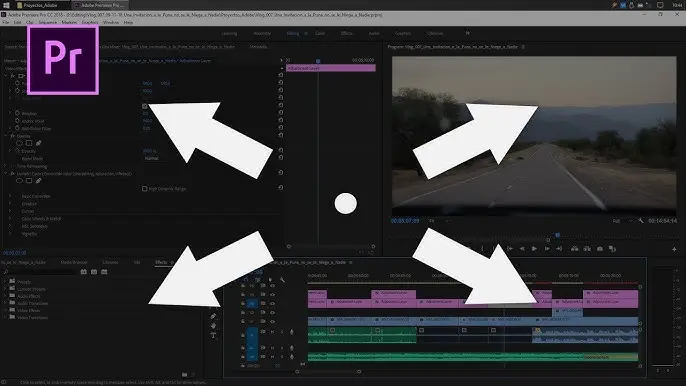Toggle Rotation animation stopwatch
Image resolution: width=686 pixels, height=386 pixels.
(18, 113)
